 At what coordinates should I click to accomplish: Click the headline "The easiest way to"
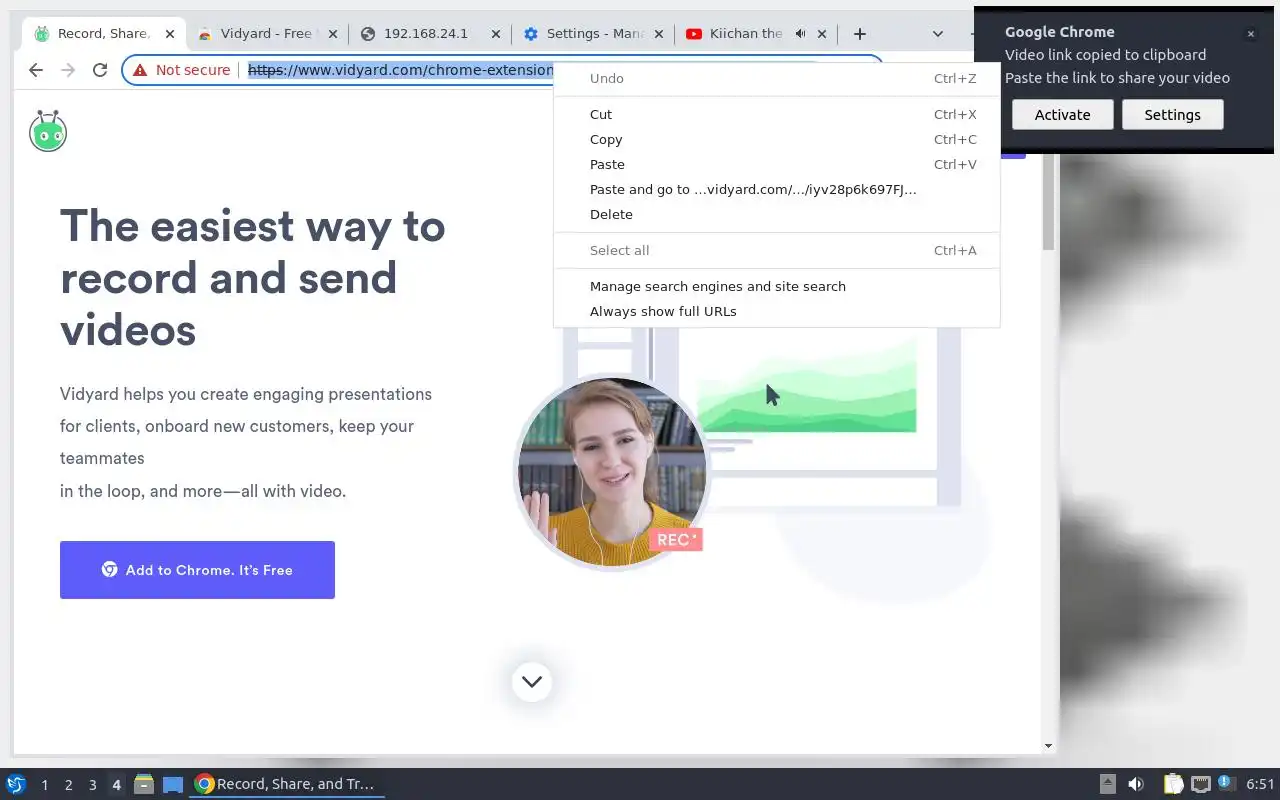(253, 226)
